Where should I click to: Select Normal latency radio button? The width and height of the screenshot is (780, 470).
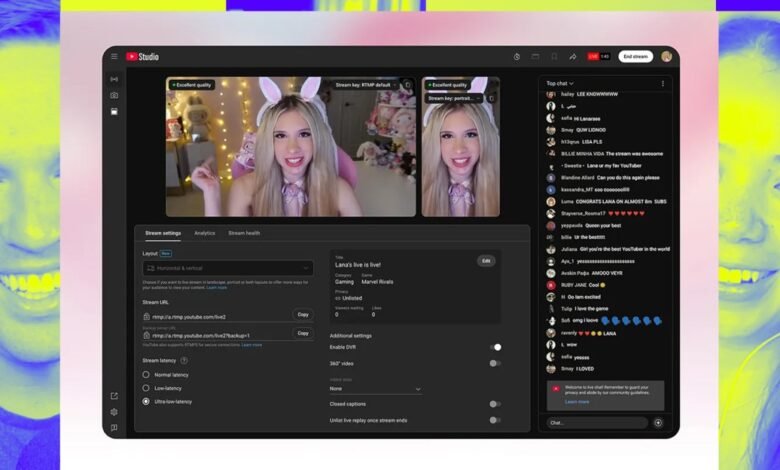pos(146,375)
